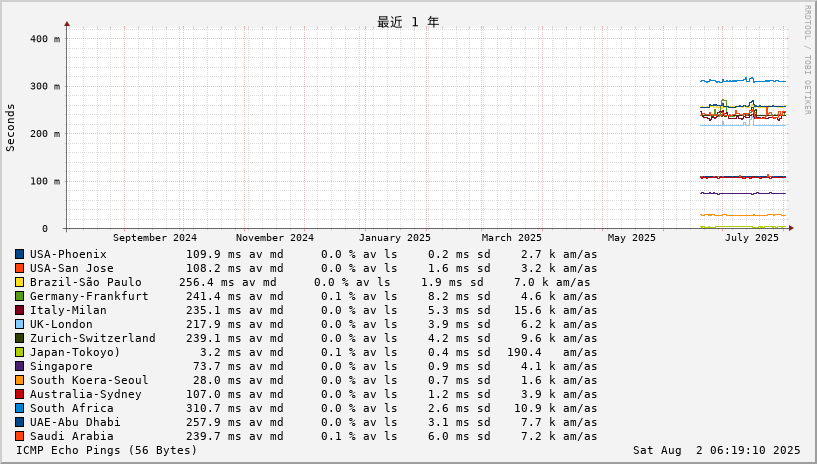The width and height of the screenshot is (817, 464).
Task: Click the 'March 2025' x-axis label
Action: (x=512, y=237)
